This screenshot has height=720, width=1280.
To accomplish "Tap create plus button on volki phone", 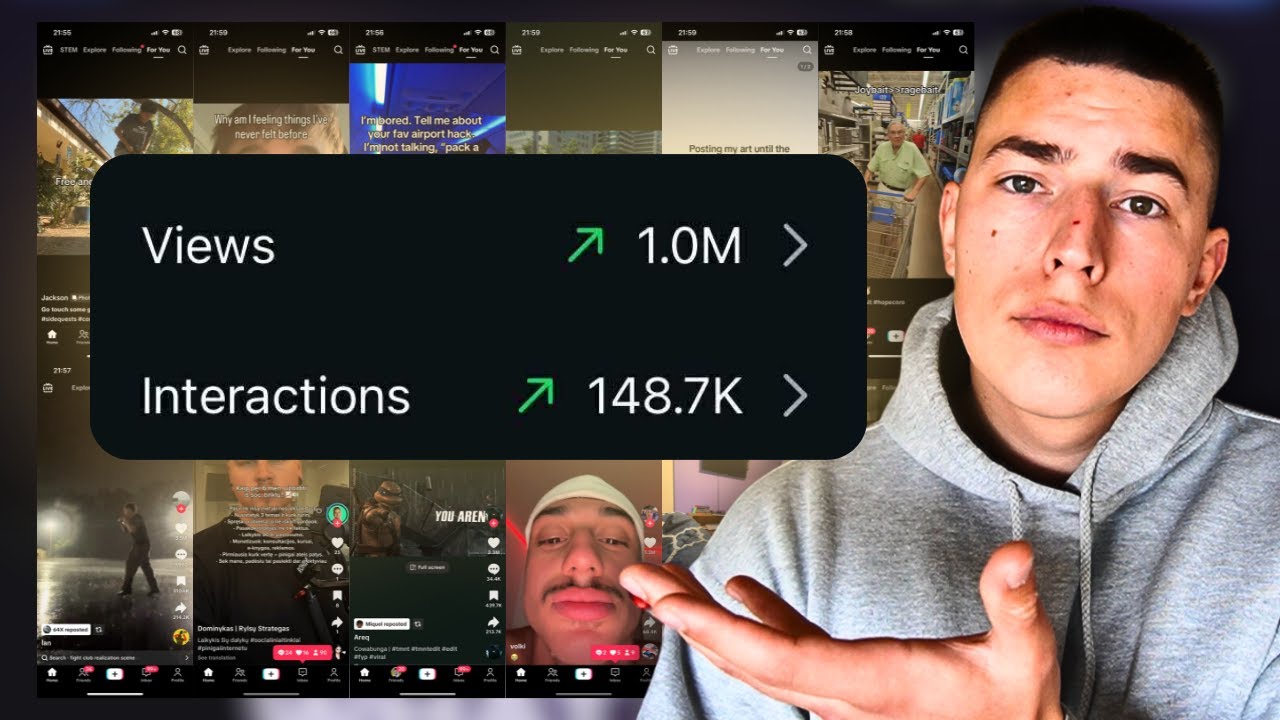I will coord(583,674).
